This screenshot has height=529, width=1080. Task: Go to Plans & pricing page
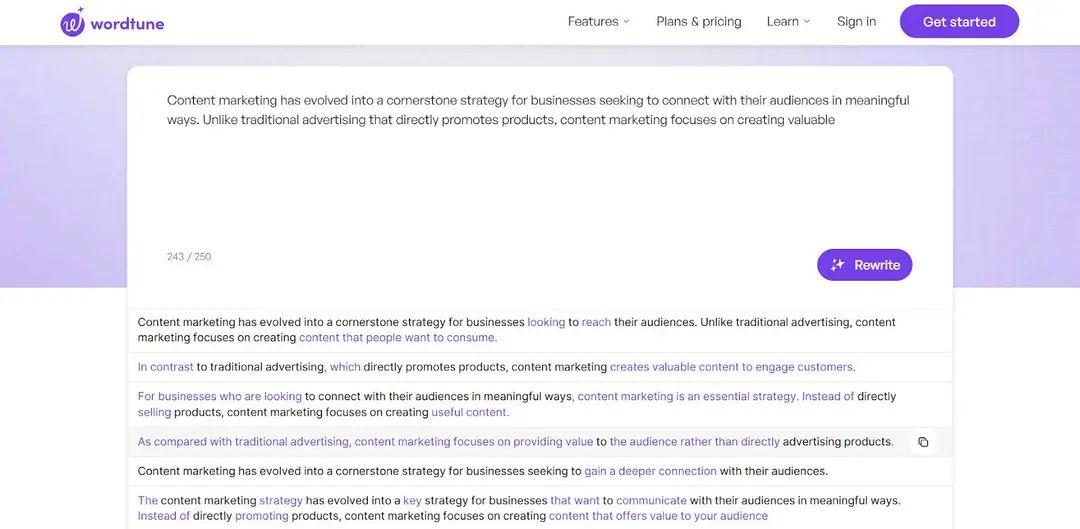pos(699,22)
